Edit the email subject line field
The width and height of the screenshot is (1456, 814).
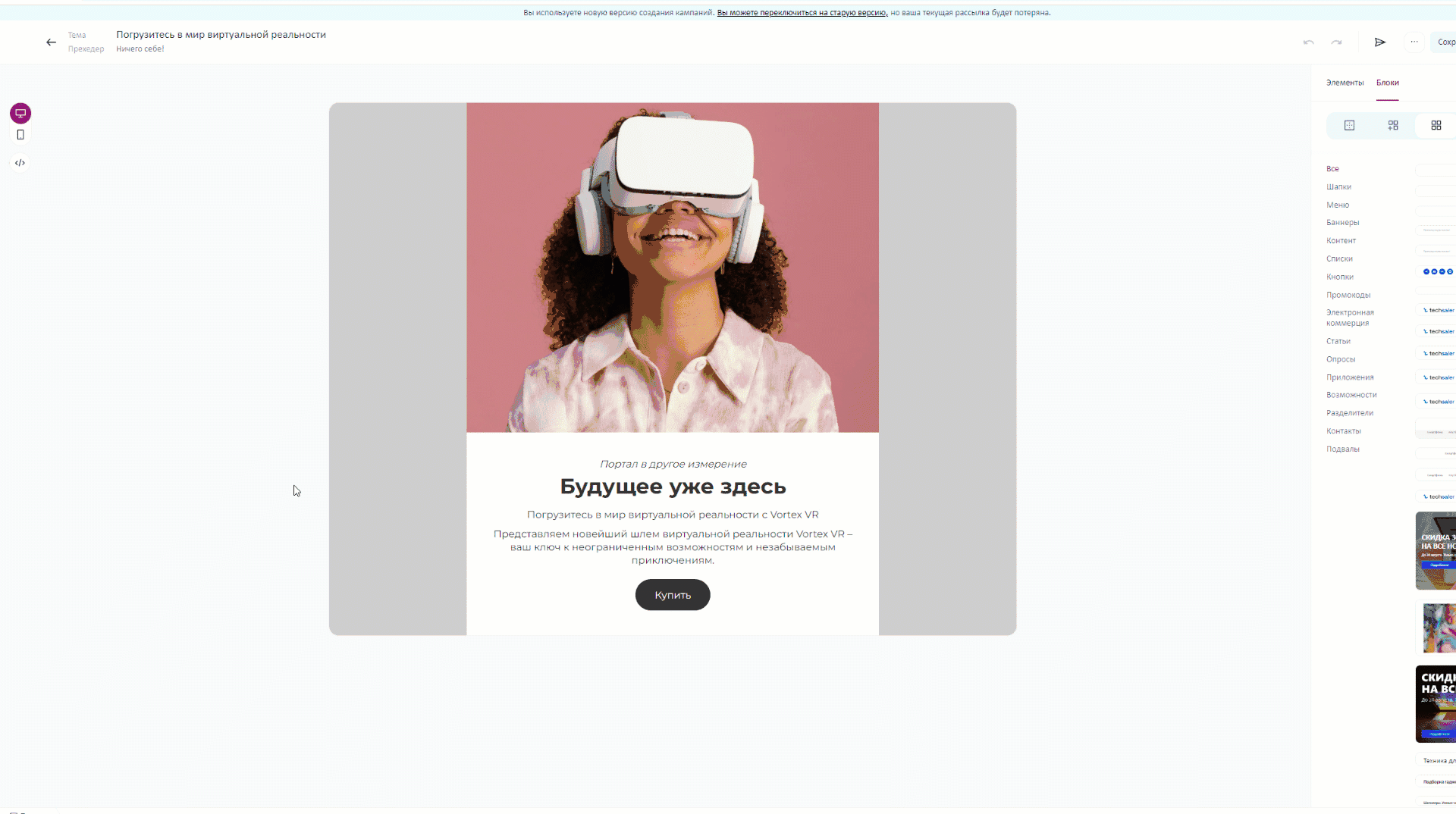(221, 35)
